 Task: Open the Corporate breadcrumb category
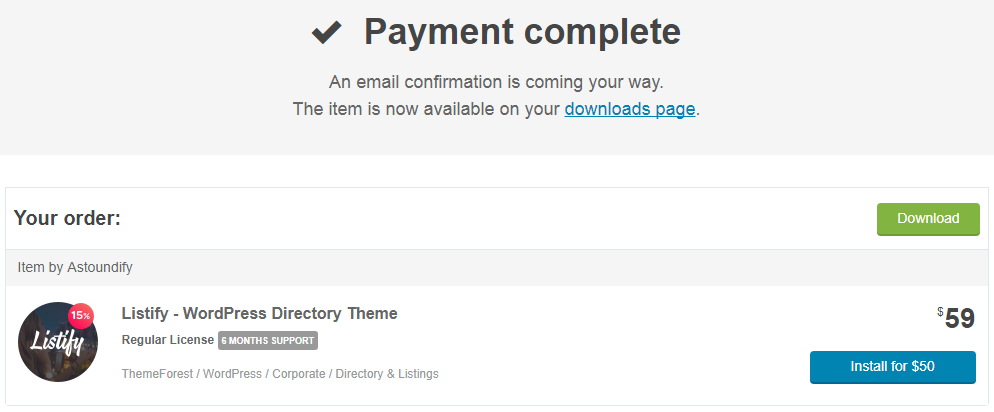click(298, 374)
